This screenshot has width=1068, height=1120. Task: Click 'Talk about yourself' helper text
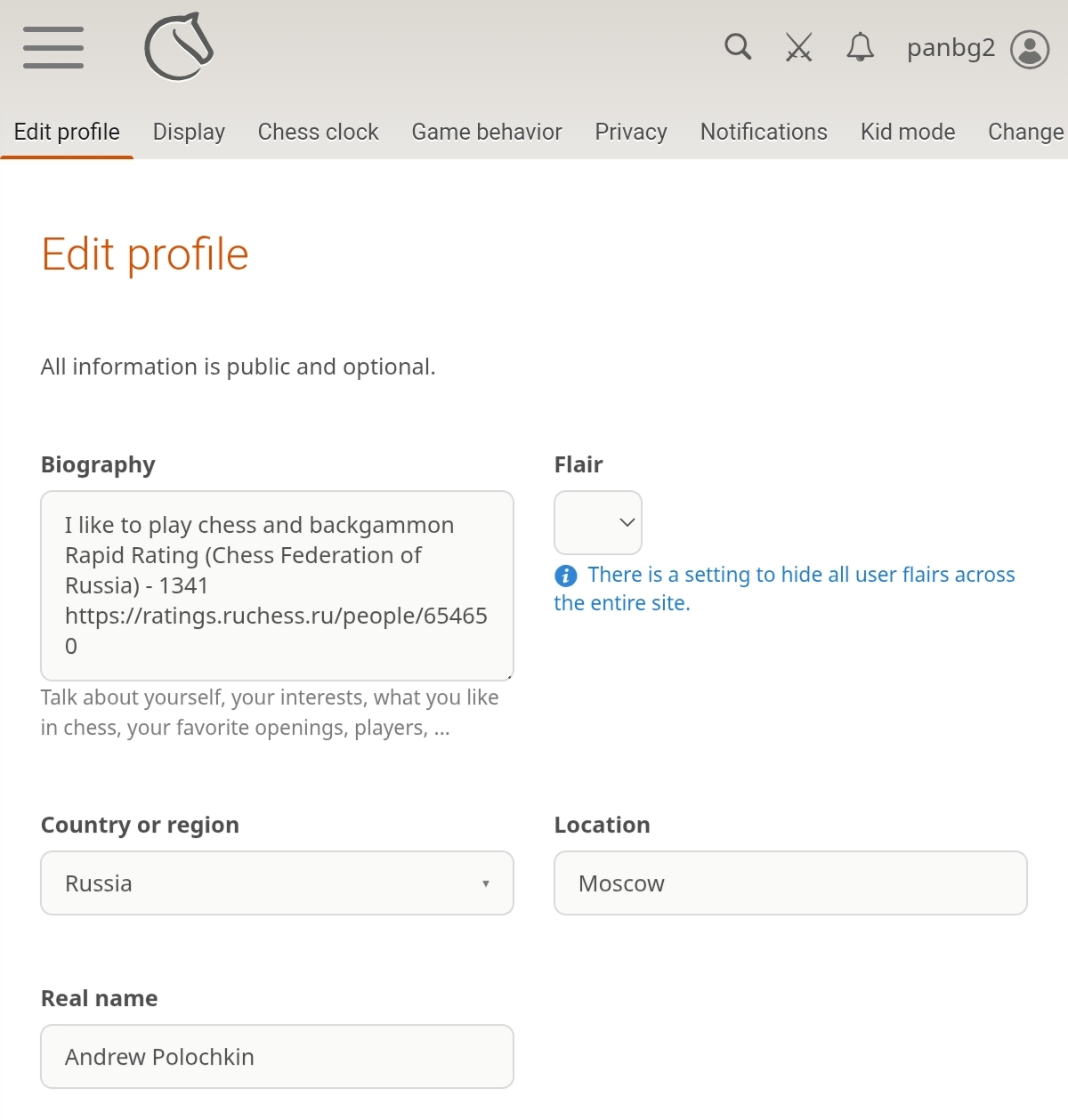pos(270,712)
